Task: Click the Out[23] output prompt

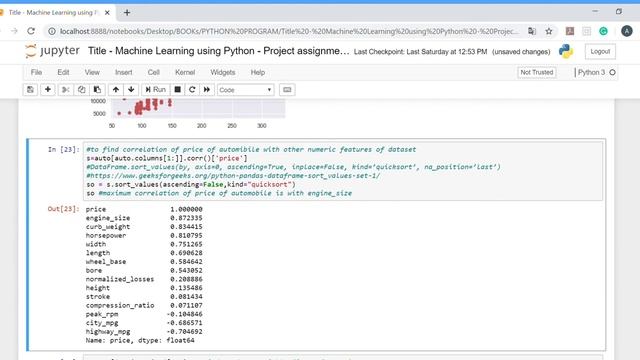Action: [x=63, y=209]
